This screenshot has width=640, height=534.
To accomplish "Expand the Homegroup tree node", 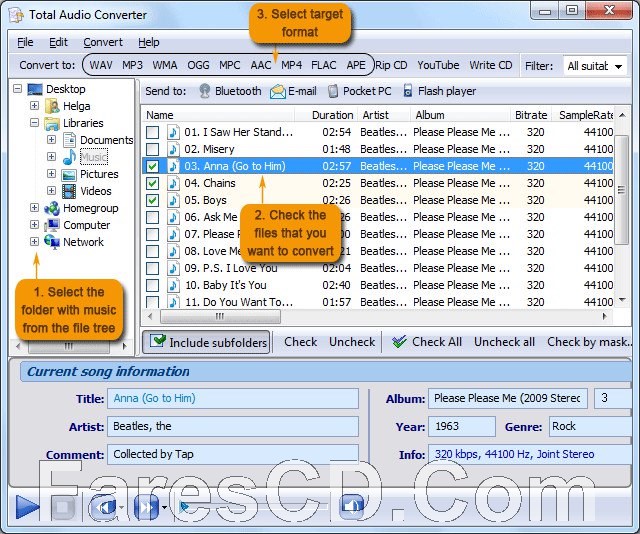I will (x=34, y=207).
